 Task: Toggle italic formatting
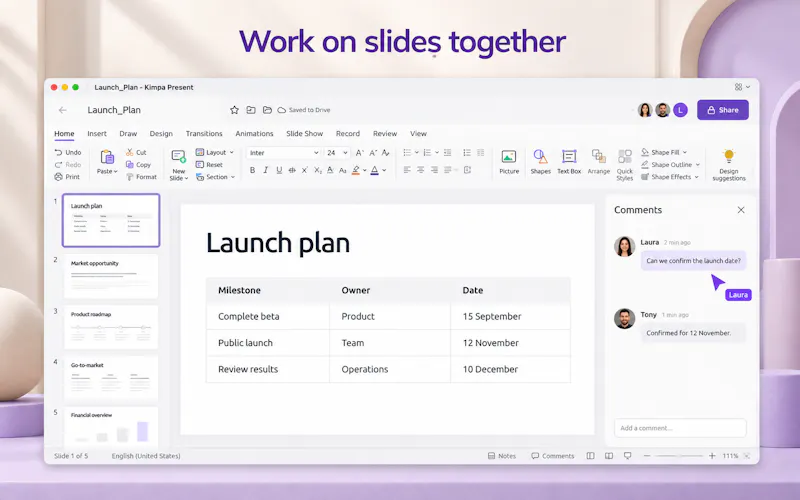click(265, 170)
